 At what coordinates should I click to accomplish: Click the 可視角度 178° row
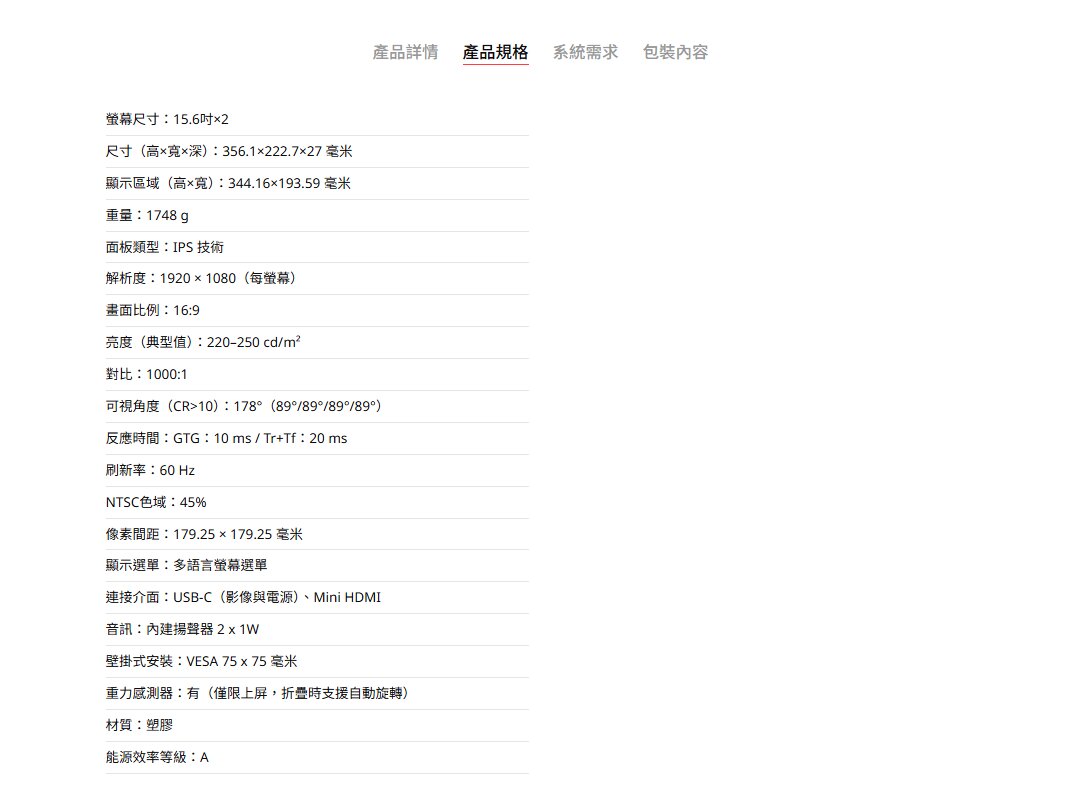244,407
